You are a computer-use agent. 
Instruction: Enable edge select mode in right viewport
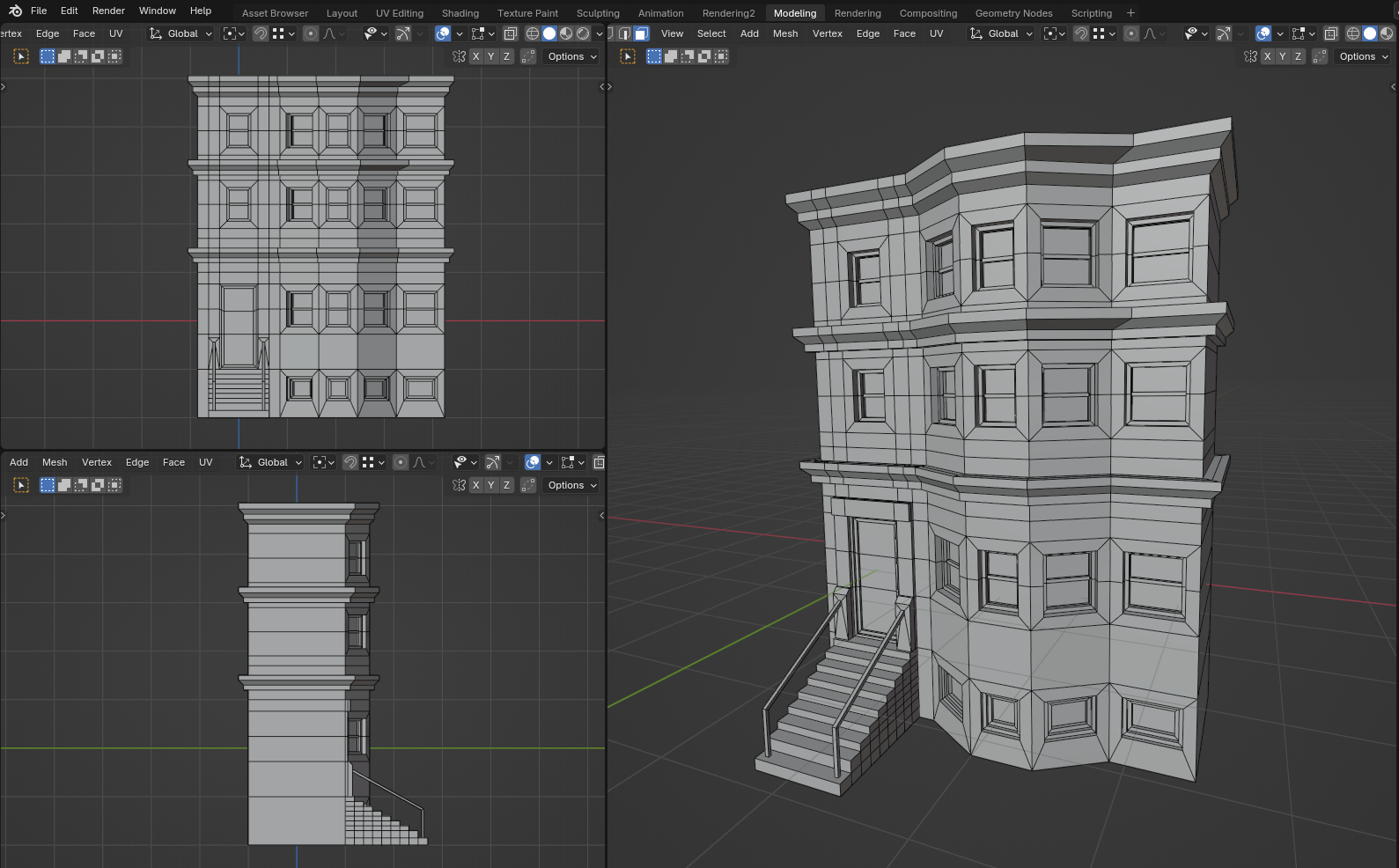tap(625, 33)
